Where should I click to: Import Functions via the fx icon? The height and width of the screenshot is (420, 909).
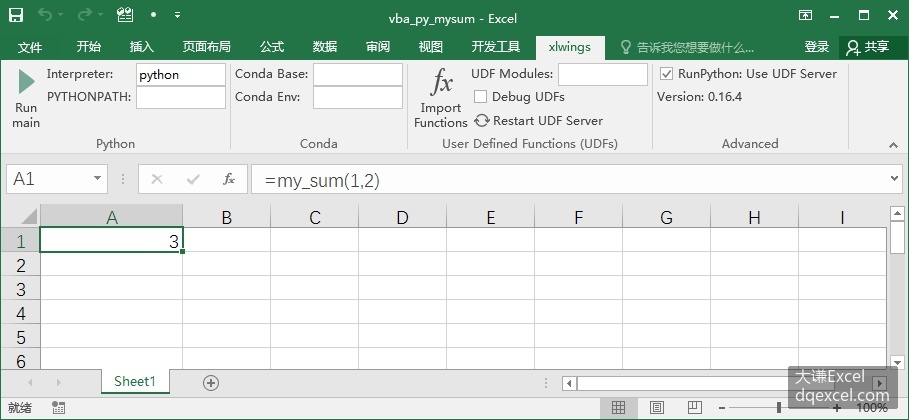(x=441, y=99)
